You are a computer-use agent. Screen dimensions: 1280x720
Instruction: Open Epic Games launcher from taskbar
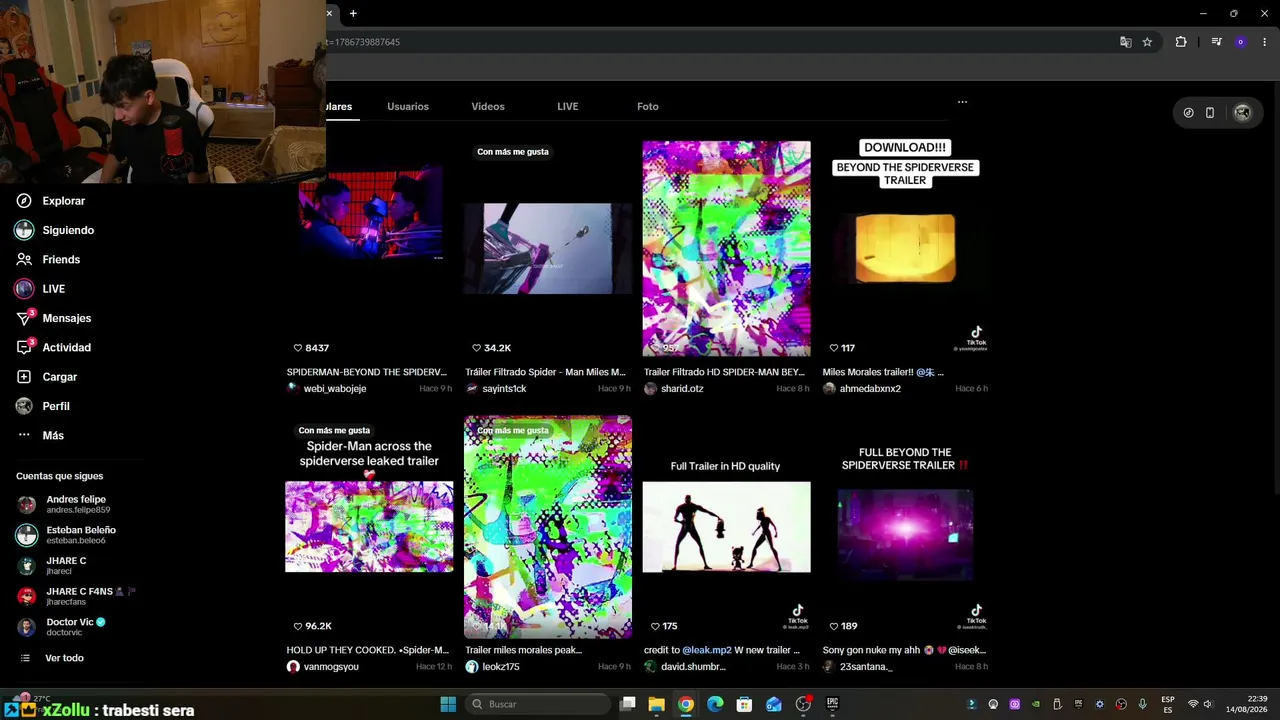[x=832, y=704]
